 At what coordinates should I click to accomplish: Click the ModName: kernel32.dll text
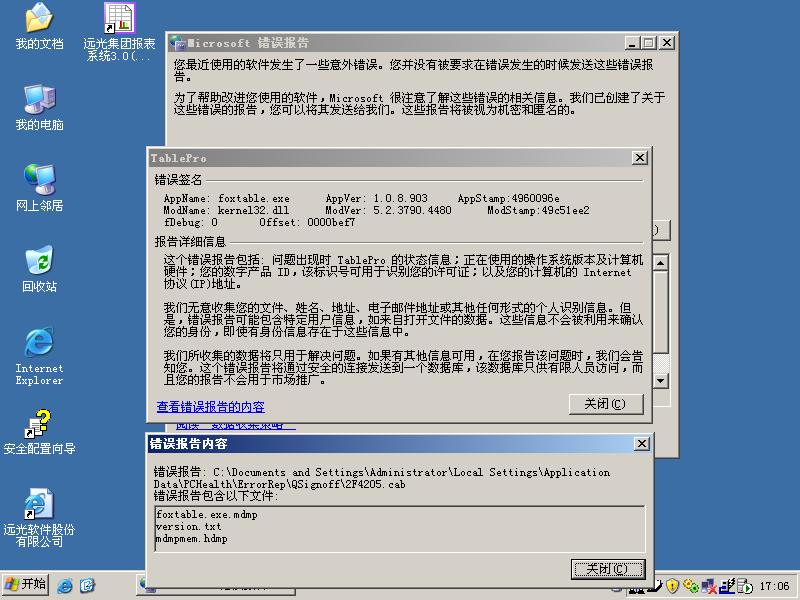click(226, 210)
